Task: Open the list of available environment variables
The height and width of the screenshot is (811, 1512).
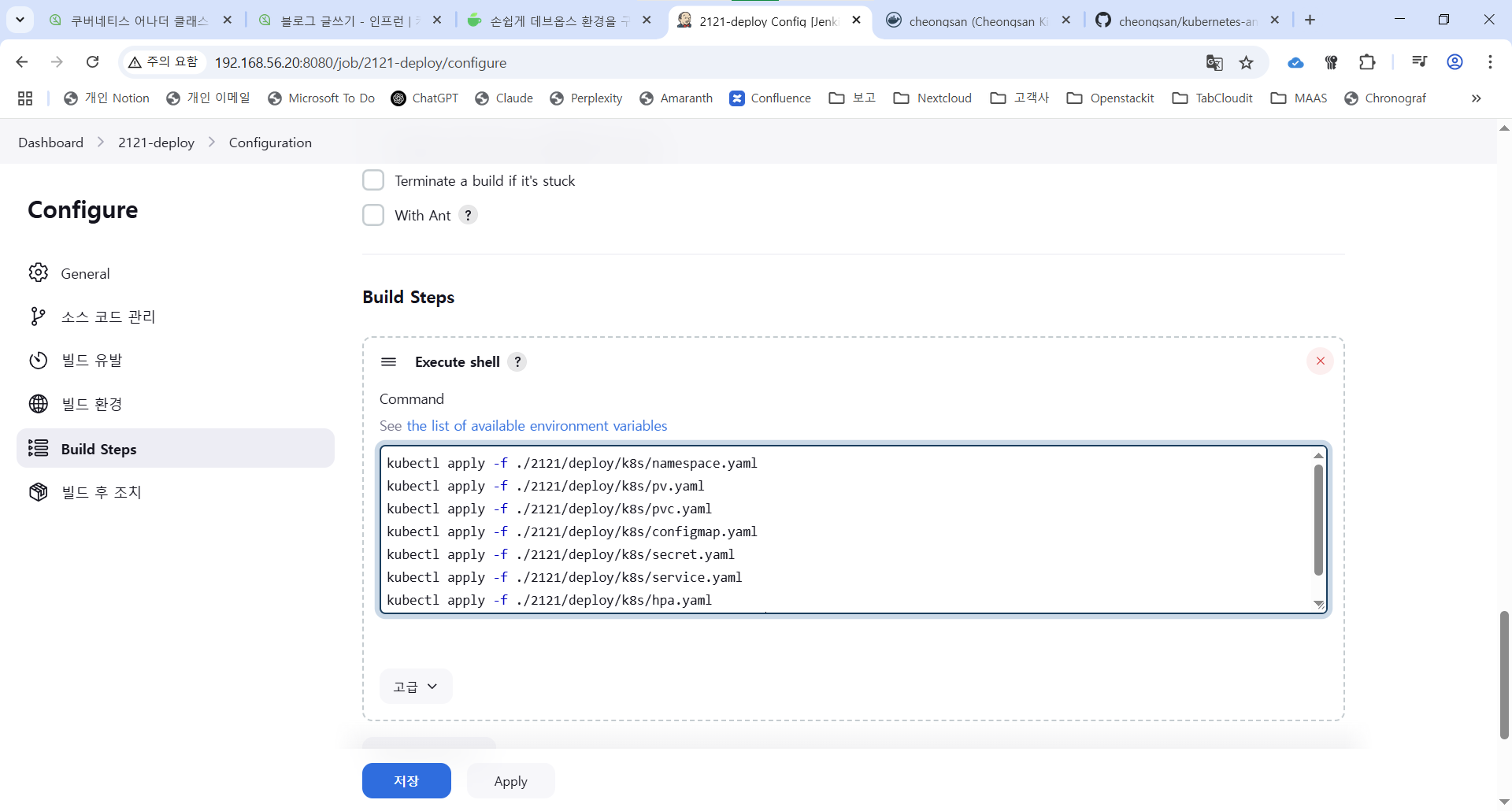Action: click(537, 426)
